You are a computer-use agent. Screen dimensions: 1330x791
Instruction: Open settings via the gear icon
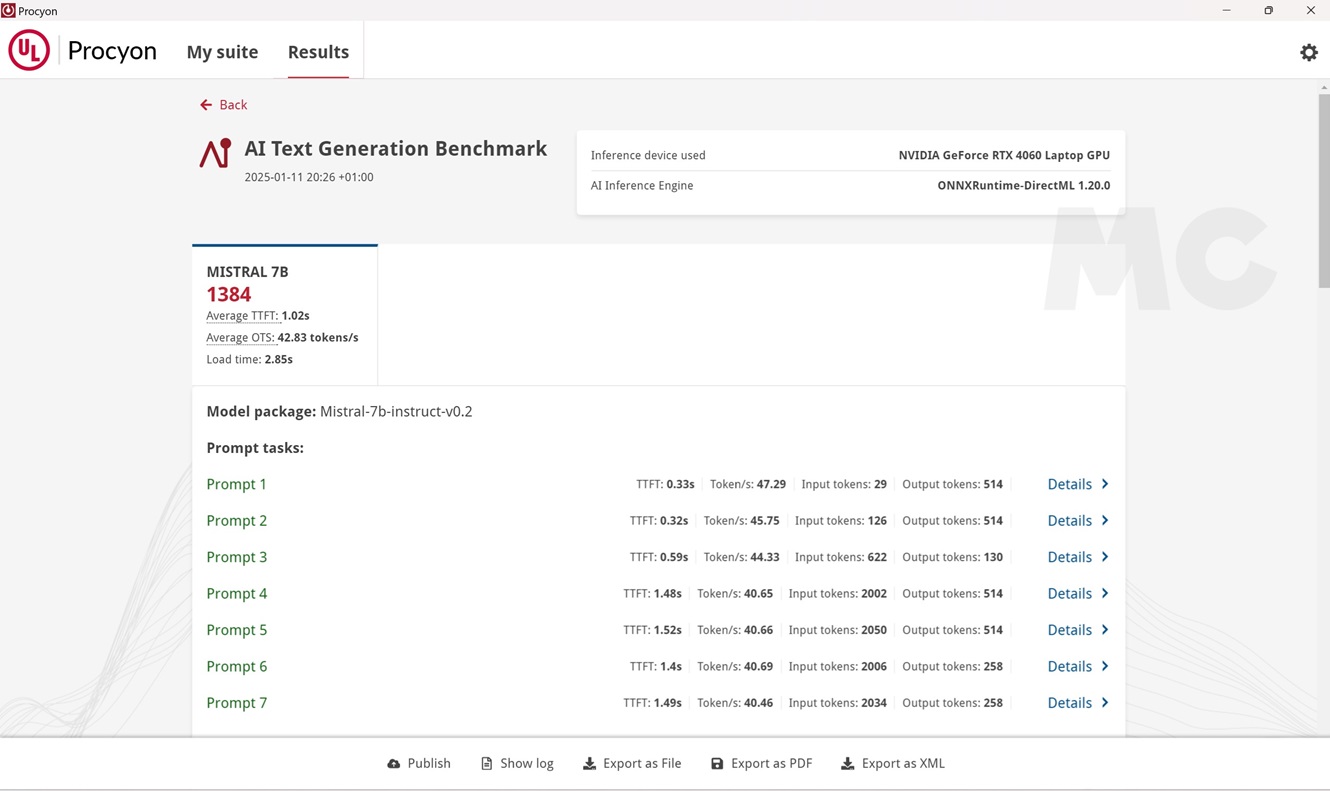click(x=1308, y=53)
